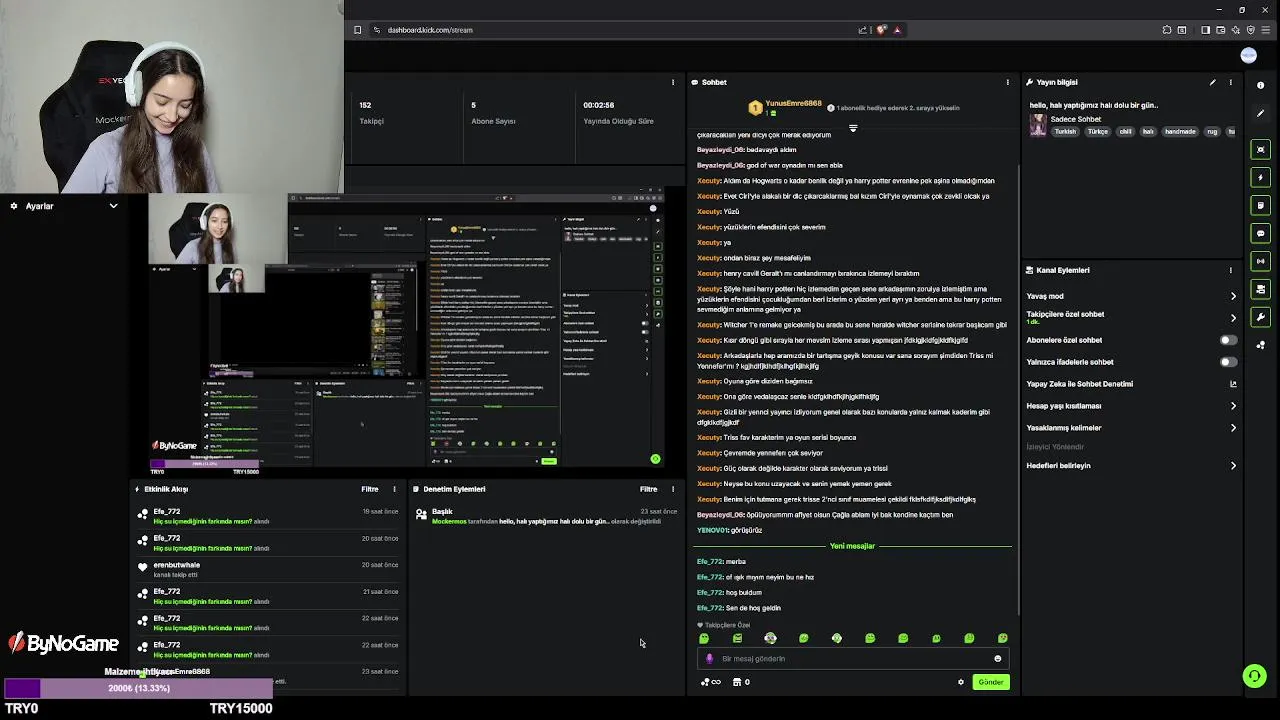
Task: Open the info icon in right sidebar
Action: (x=1260, y=85)
